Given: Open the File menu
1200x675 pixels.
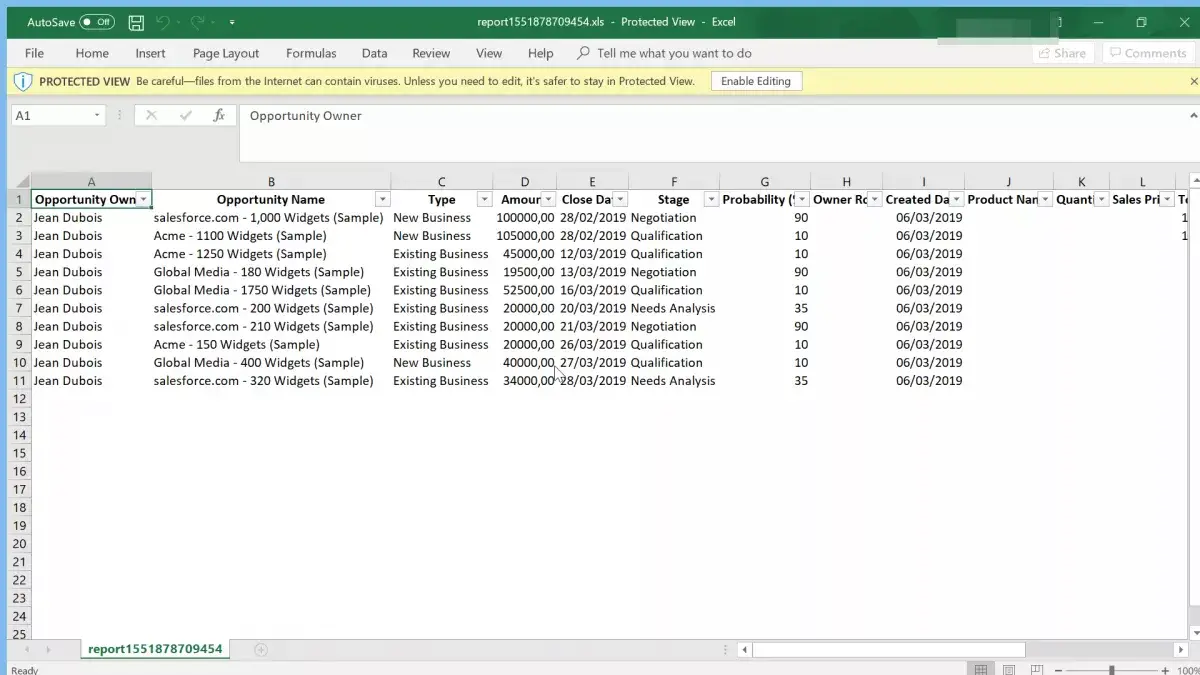Looking at the screenshot, I should coord(34,53).
